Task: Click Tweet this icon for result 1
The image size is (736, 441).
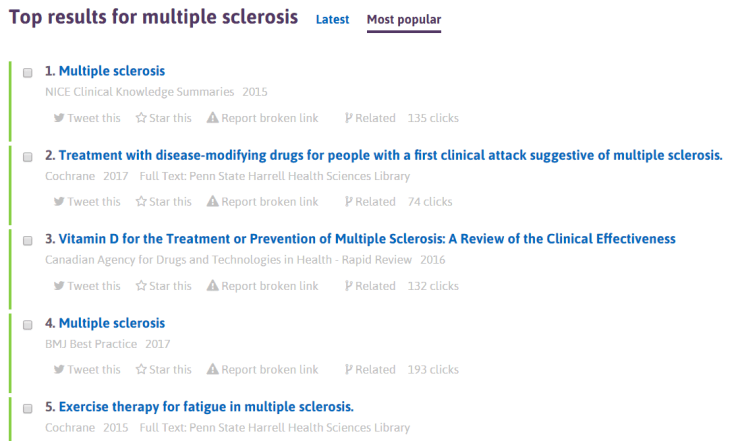Action: click(87, 118)
